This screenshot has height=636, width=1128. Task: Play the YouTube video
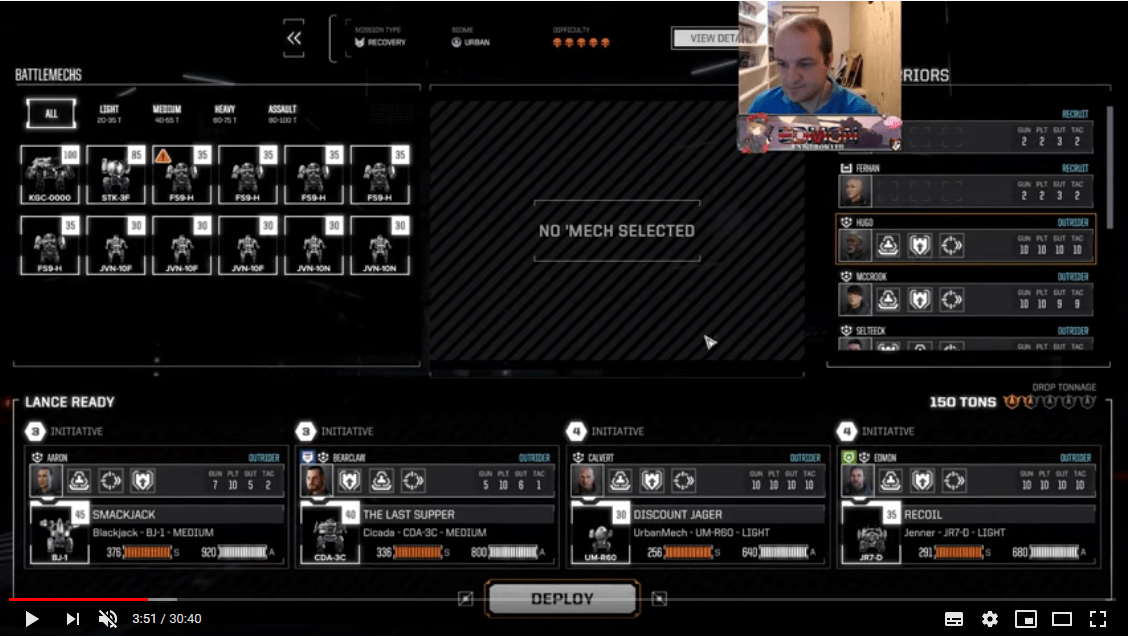point(31,619)
